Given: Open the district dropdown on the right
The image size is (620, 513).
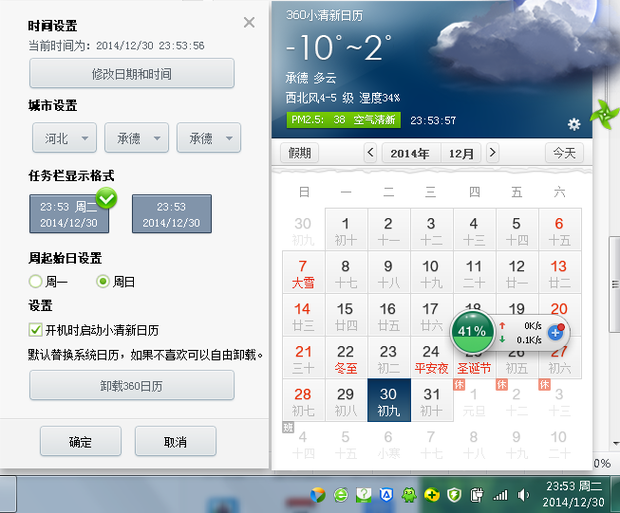Looking at the screenshot, I should pyautogui.click(x=209, y=138).
